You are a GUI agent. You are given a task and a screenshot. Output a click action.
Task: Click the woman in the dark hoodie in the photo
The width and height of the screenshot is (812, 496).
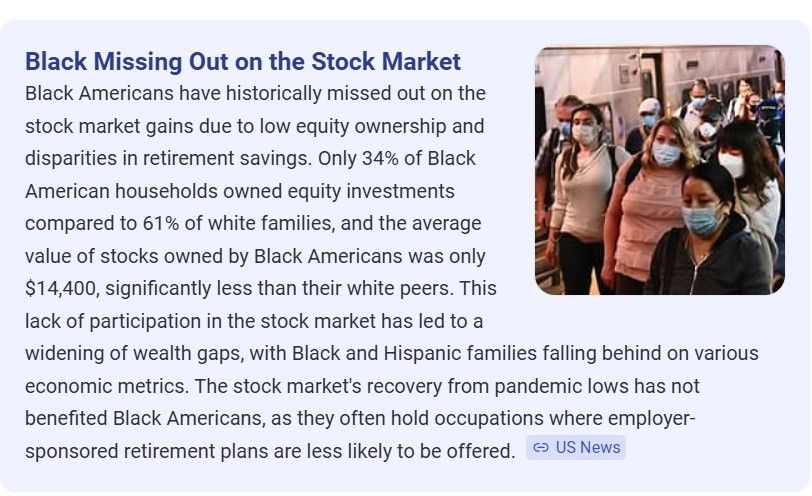709,233
